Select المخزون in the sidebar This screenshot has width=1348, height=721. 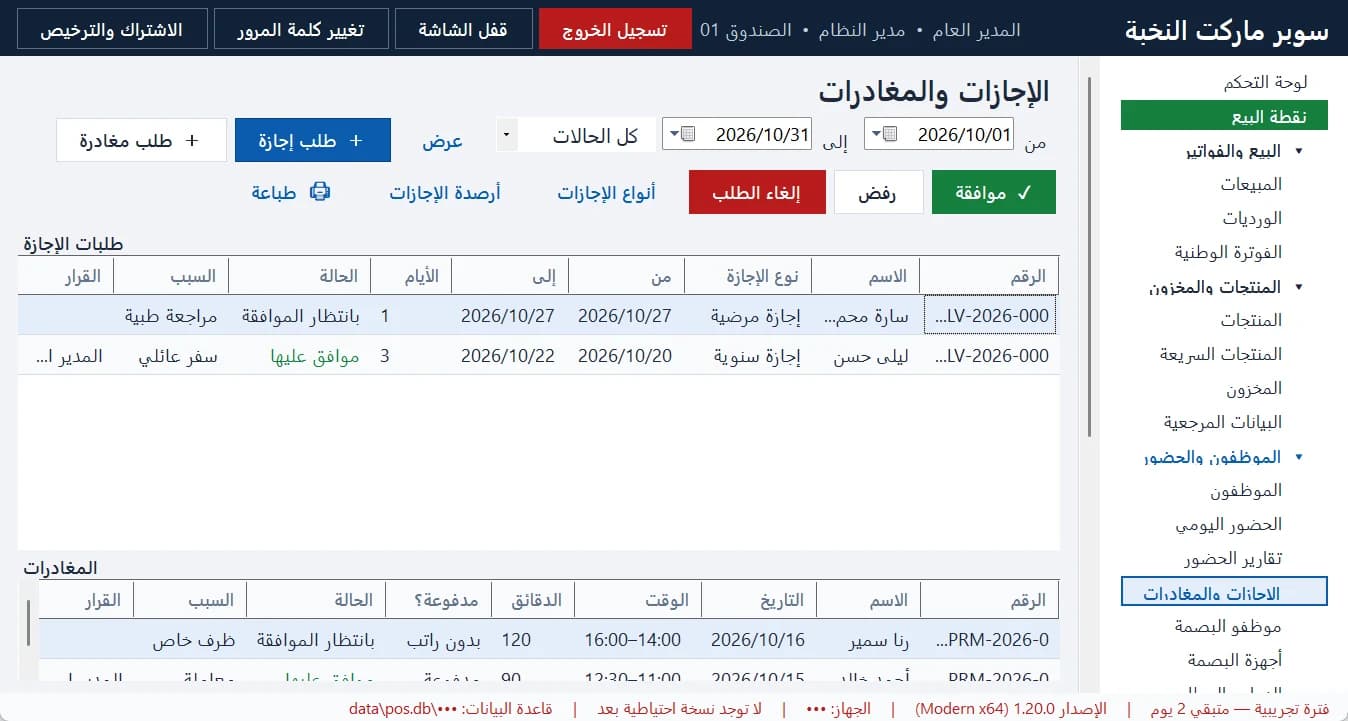click(x=1254, y=388)
